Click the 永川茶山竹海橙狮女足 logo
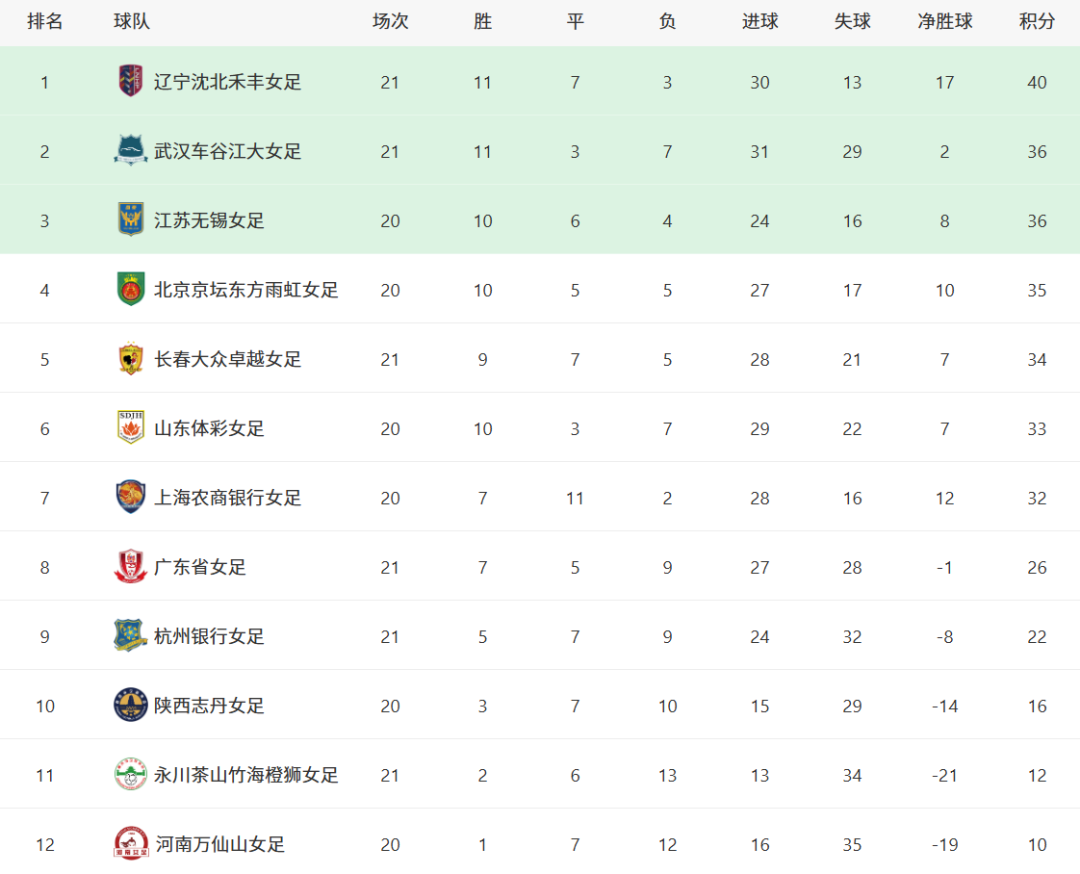The height and width of the screenshot is (874, 1080). 130,774
